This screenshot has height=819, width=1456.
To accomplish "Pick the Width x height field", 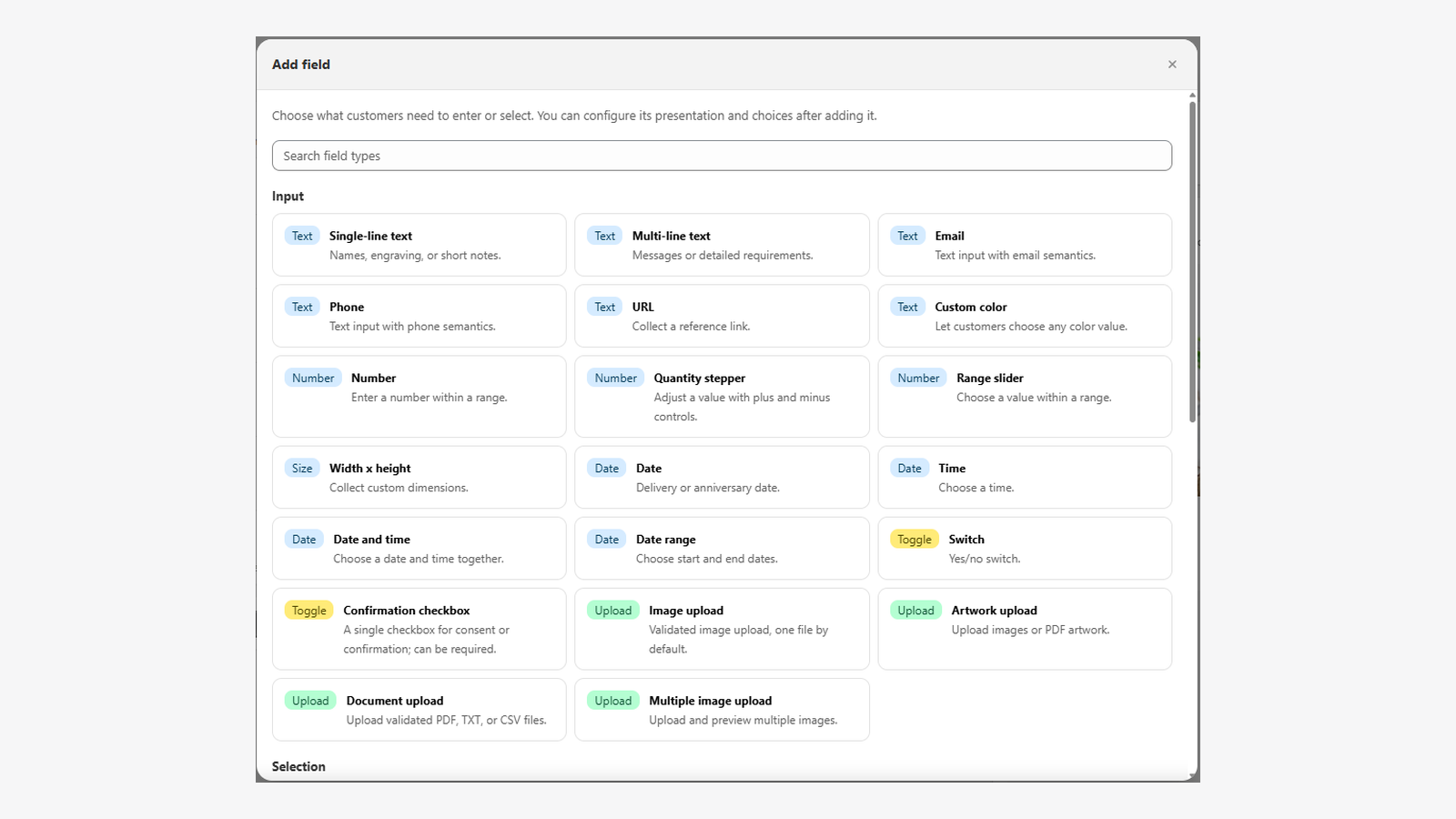I will tap(419, 477).
